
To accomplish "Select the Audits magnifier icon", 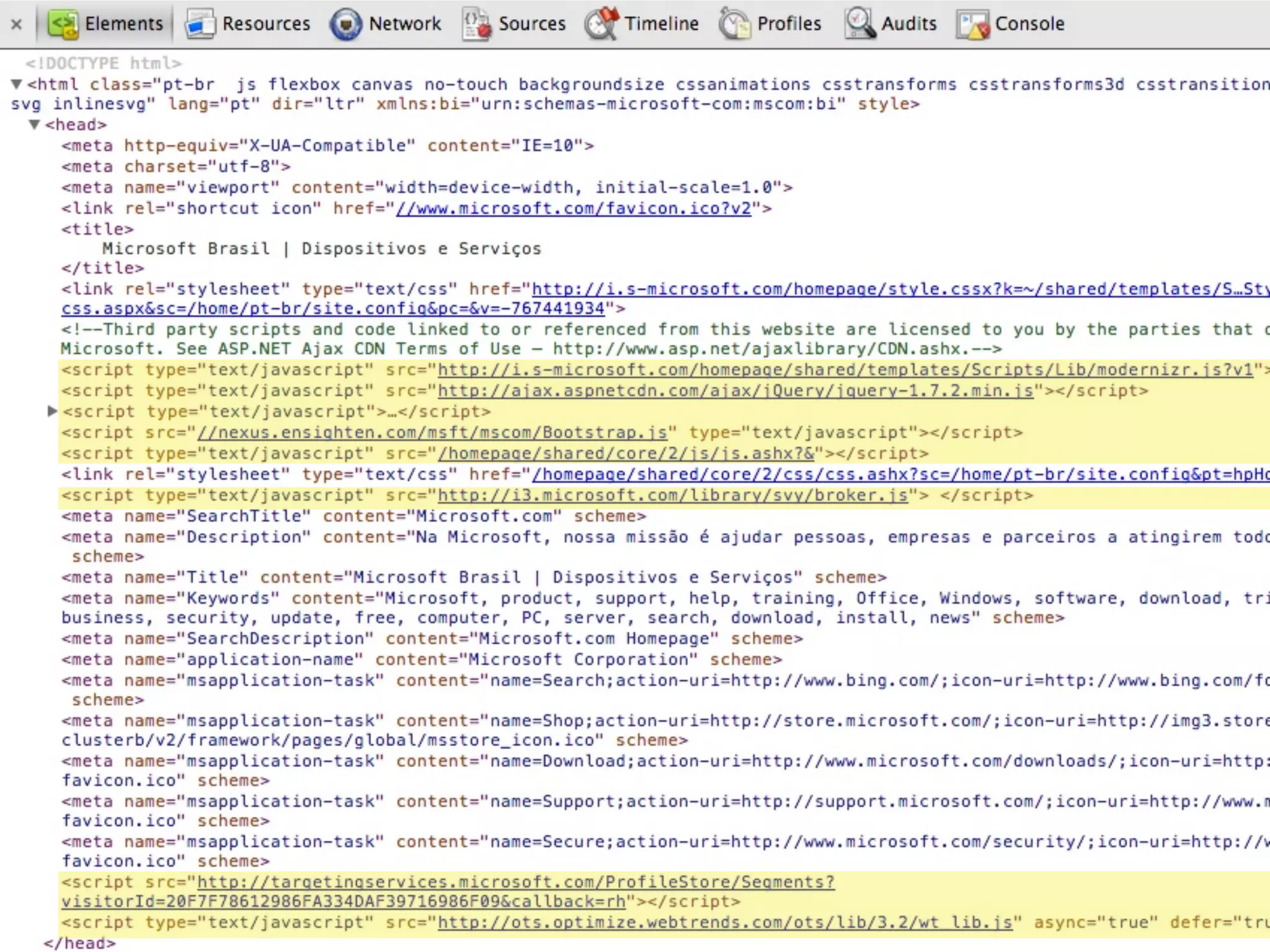I will pyautogui.click(x=860, y=24).
